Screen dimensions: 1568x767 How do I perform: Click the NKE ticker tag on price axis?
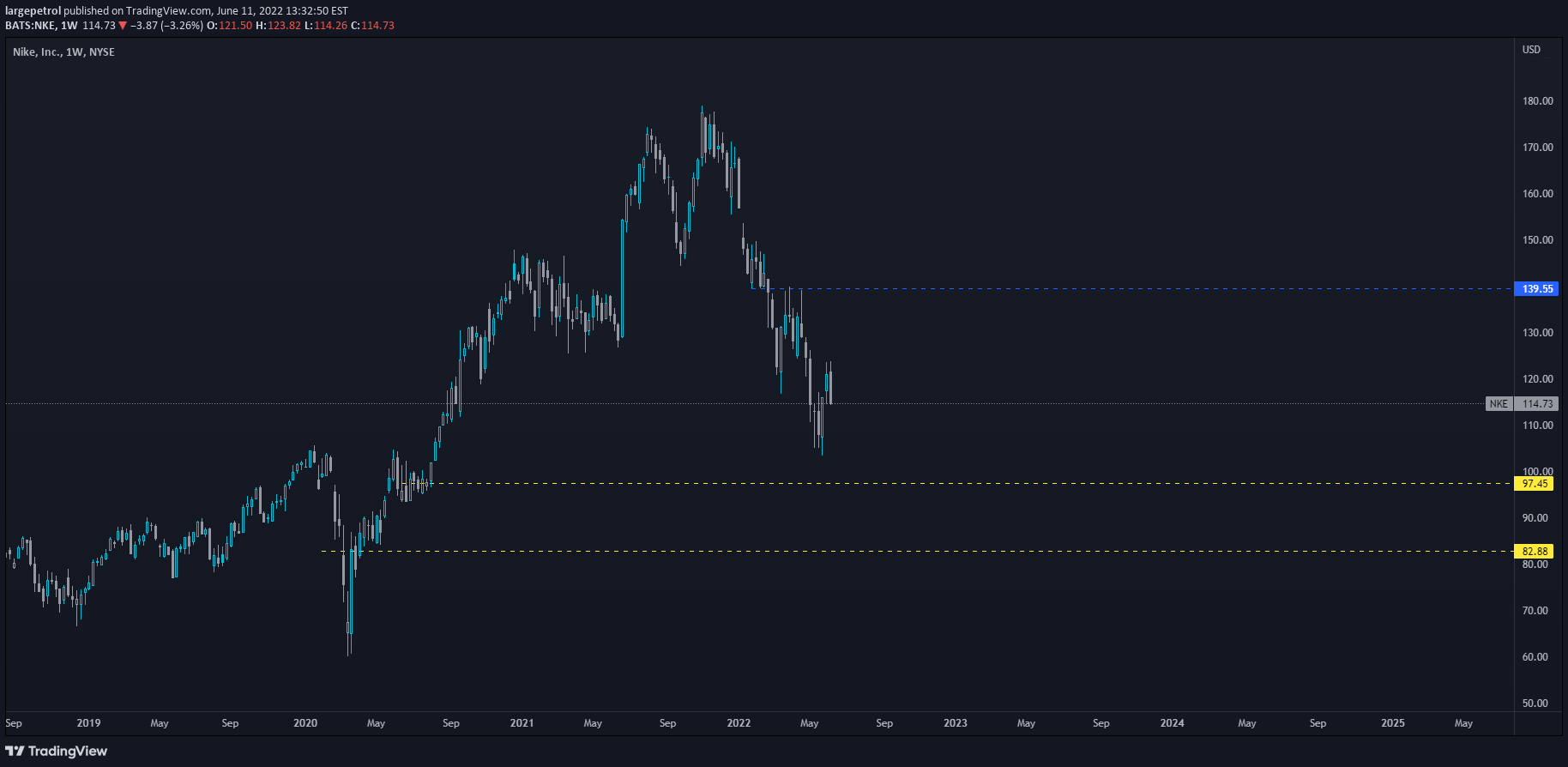(x=1499, y=404)
